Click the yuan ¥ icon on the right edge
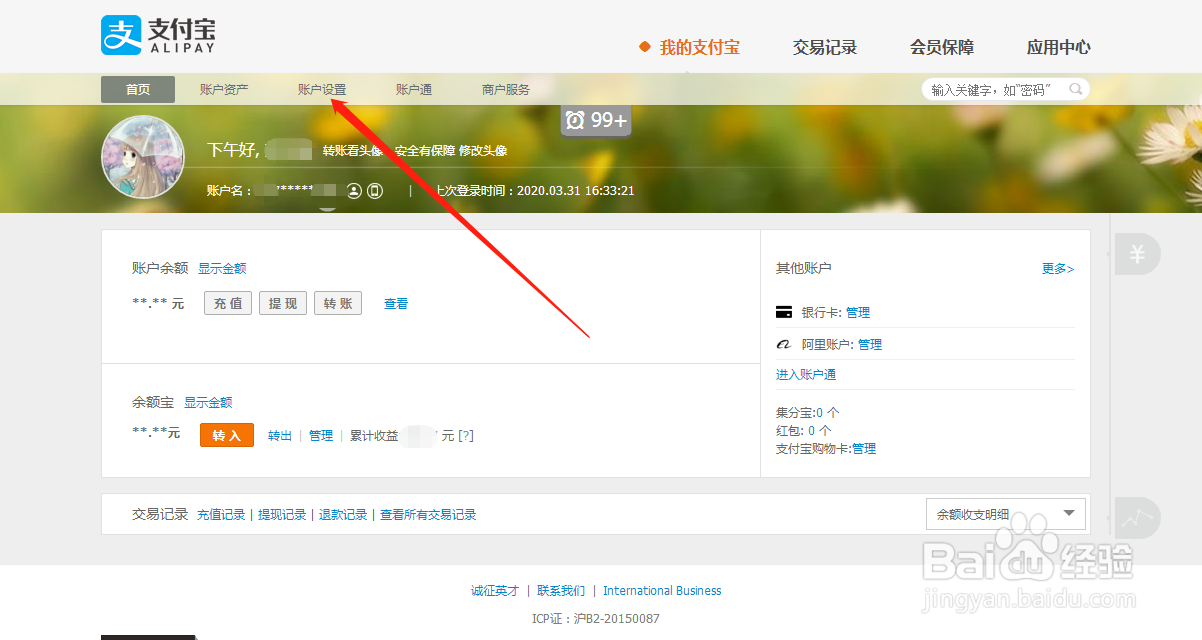 1137,255
